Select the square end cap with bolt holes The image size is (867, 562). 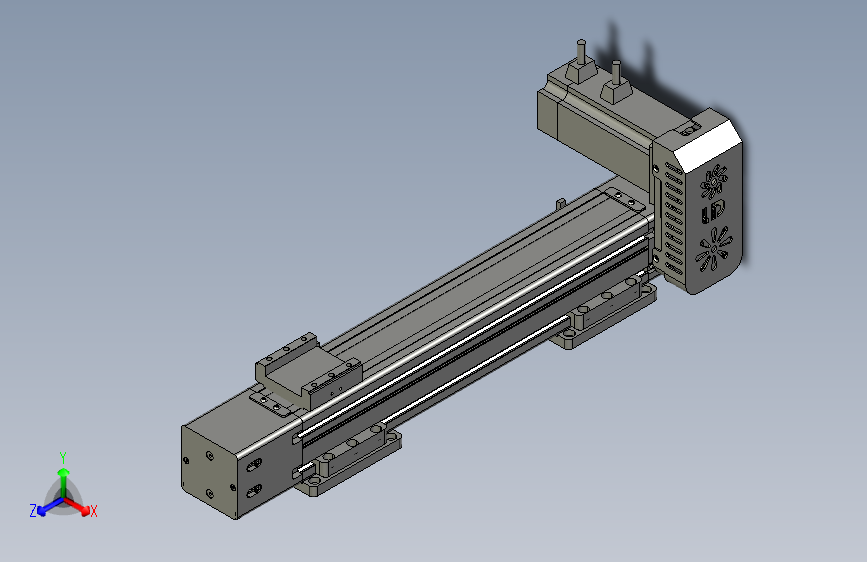[209, 470]
